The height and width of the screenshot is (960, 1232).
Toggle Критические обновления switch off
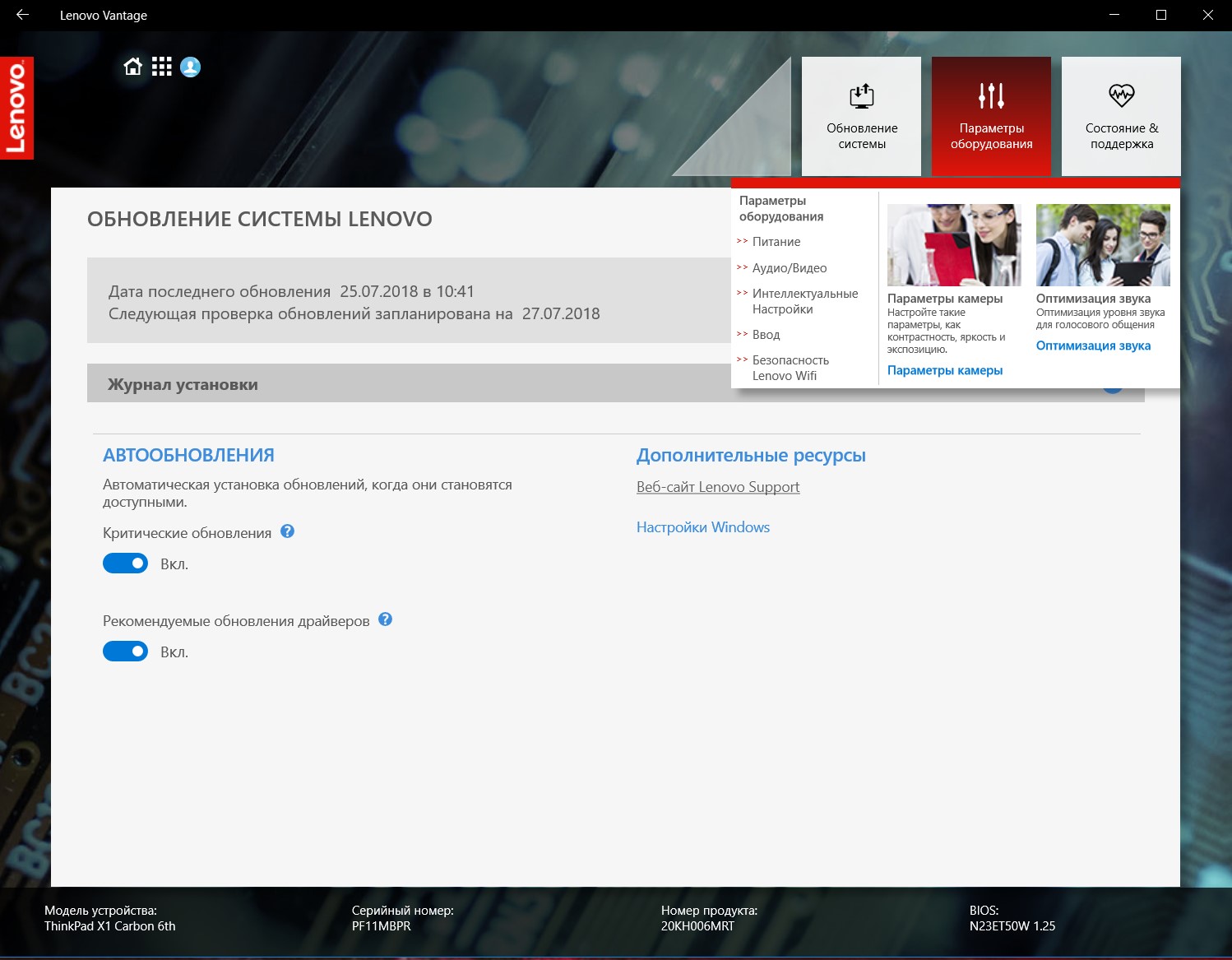coord(125,563)
